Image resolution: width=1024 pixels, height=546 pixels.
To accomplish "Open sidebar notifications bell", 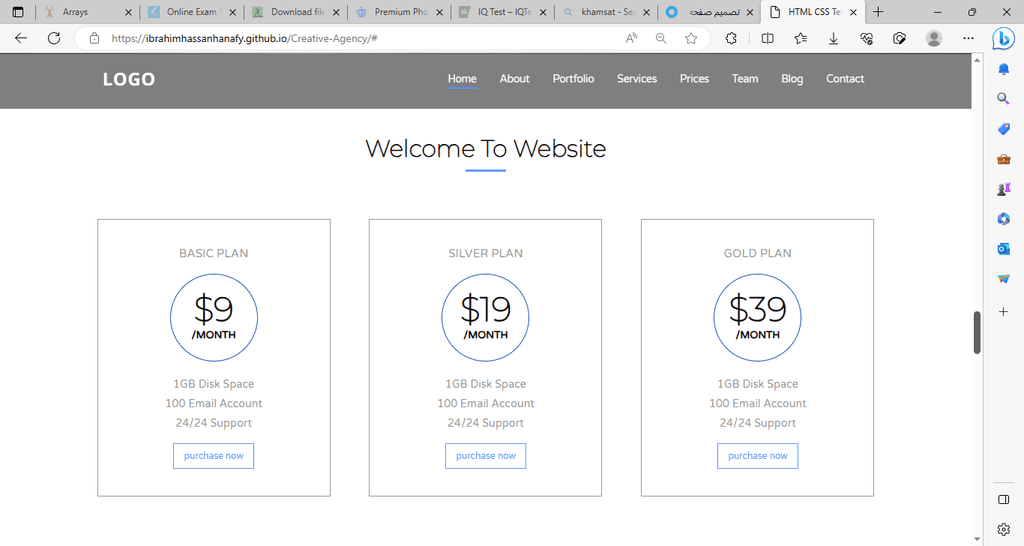I will pyautogui.click(x=1004, y=69).
